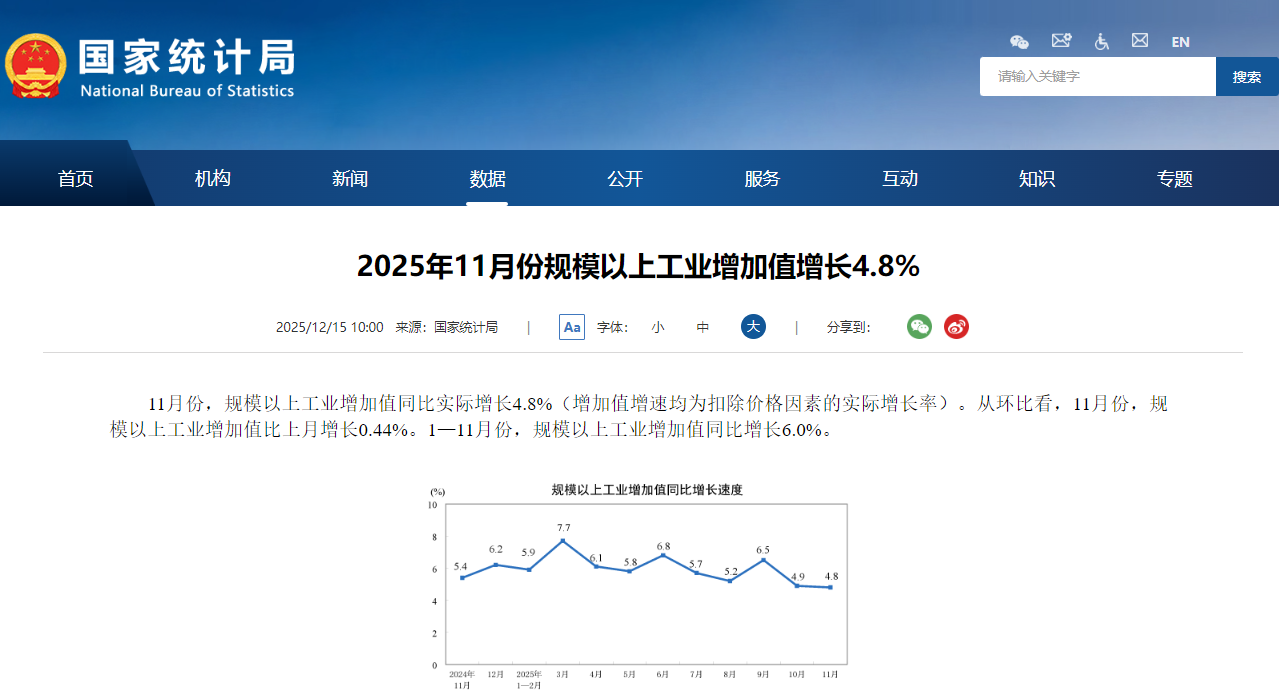Share the article via the Weibo icon

pyautogui.click(x=955, y=326)
